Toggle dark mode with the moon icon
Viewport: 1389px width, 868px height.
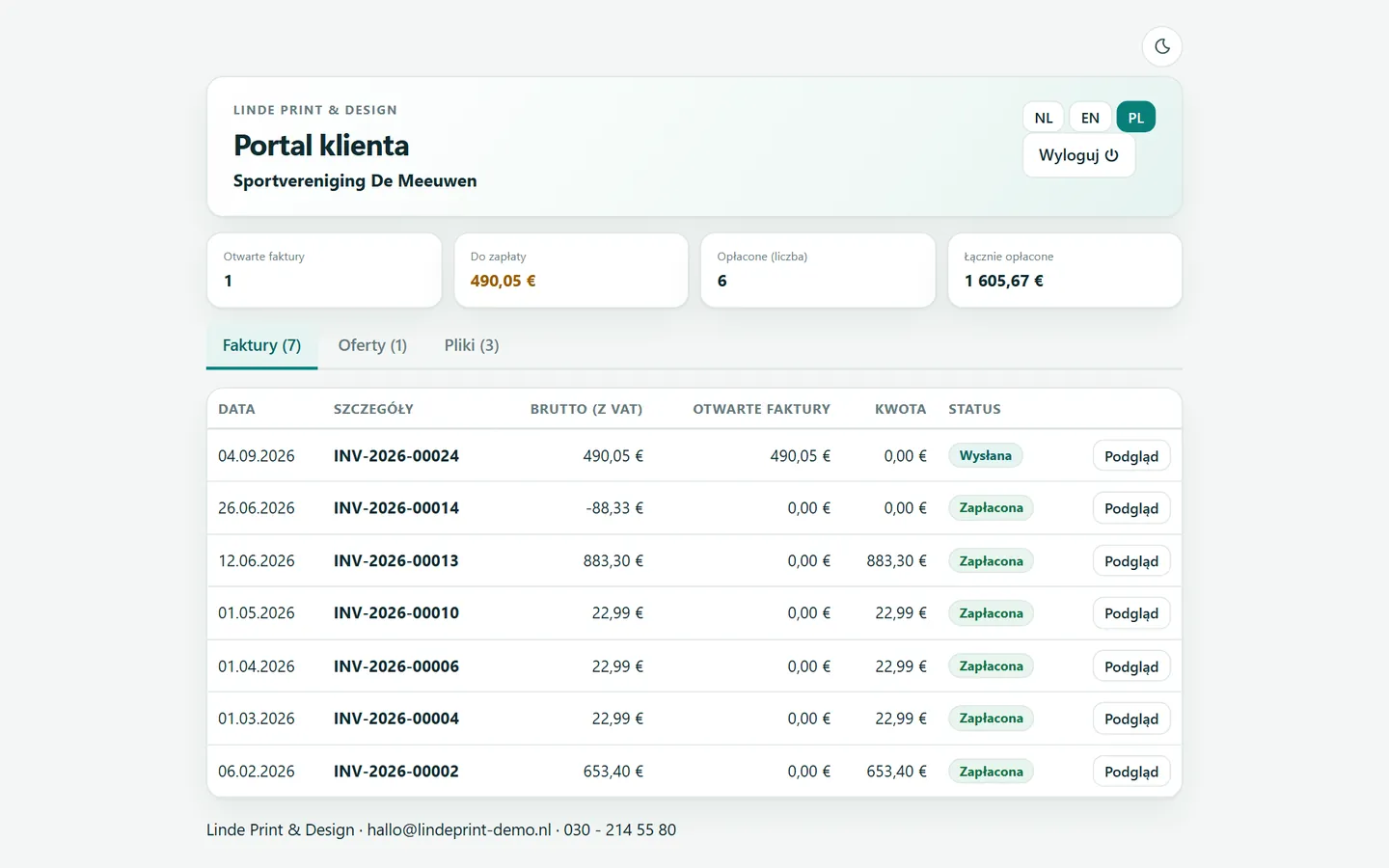coord(1162,46)
